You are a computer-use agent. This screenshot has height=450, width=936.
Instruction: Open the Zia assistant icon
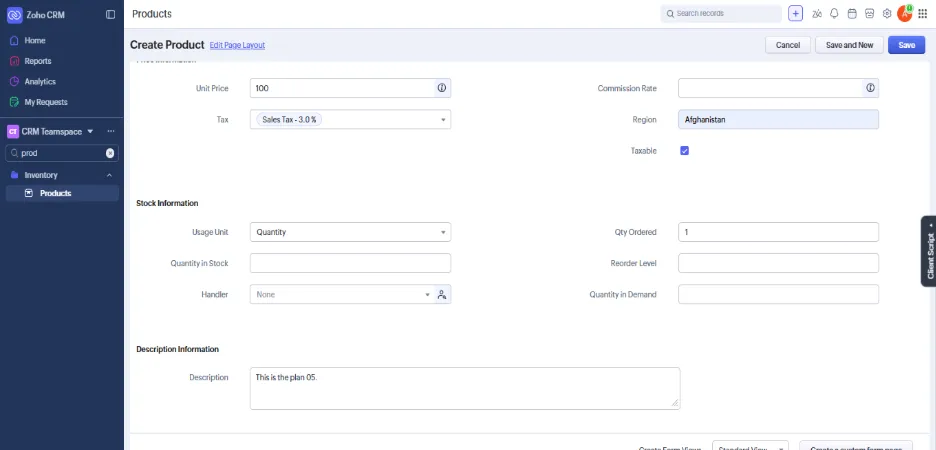817,14
